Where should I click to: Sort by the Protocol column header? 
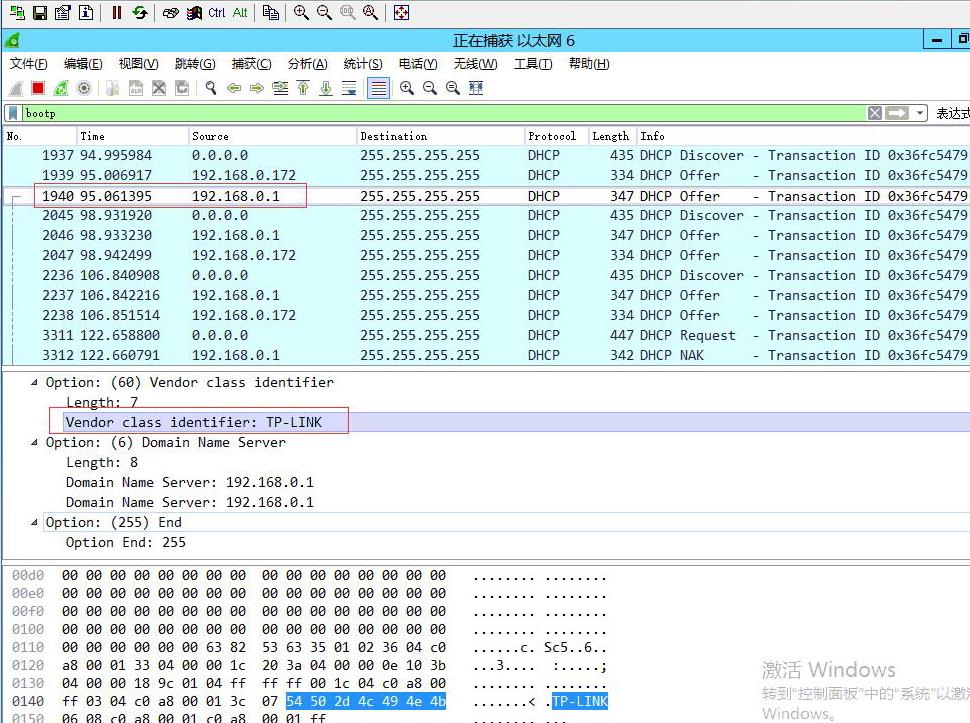555,136
